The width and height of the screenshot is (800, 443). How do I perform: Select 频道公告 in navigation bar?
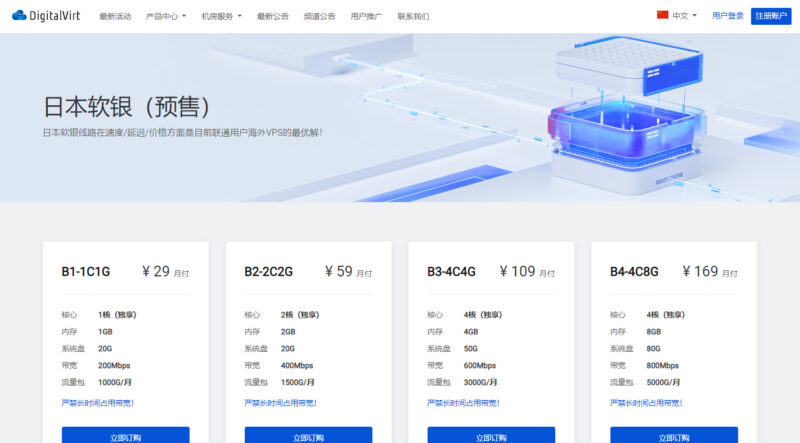[319, 17]
